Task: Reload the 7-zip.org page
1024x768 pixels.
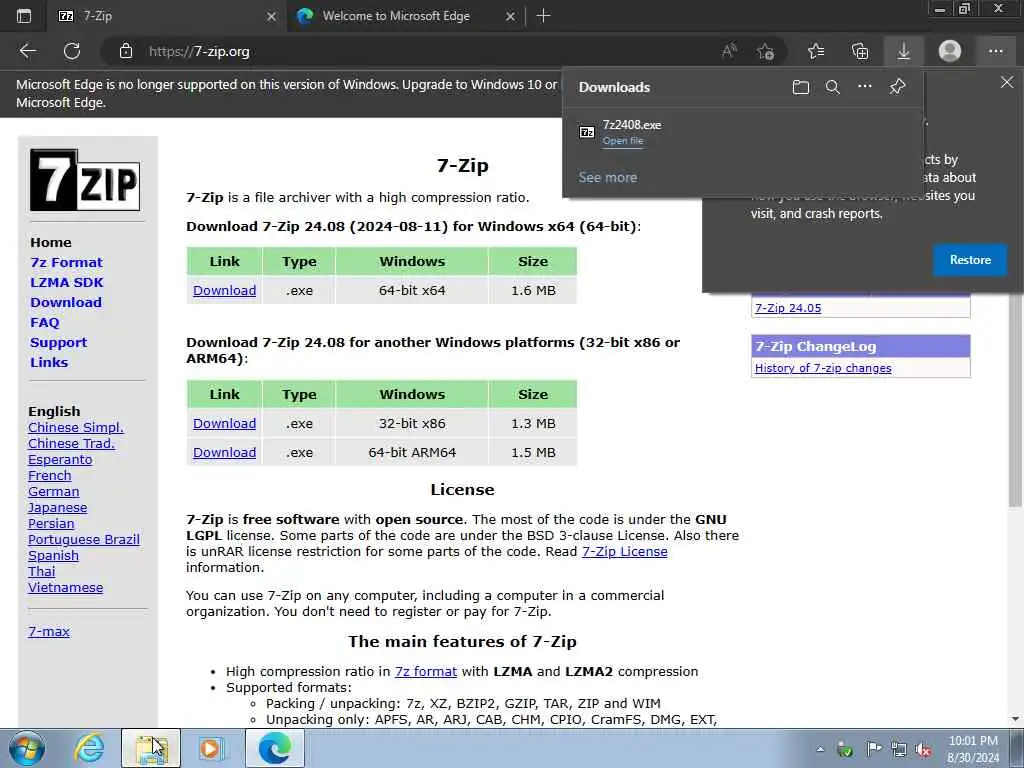Action: 72,51
